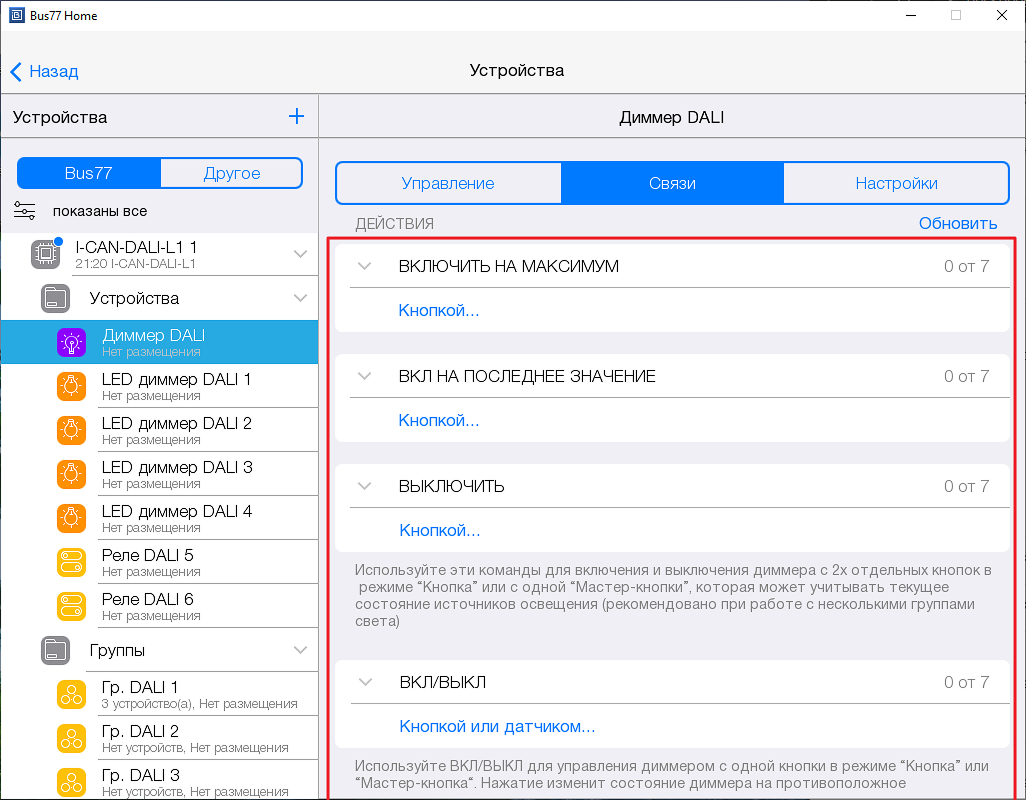Click the purple Диммер DALI bulb icon
Image resolution: width=1026 pixels, height=800 pixels.
click(x=71, y=342)
